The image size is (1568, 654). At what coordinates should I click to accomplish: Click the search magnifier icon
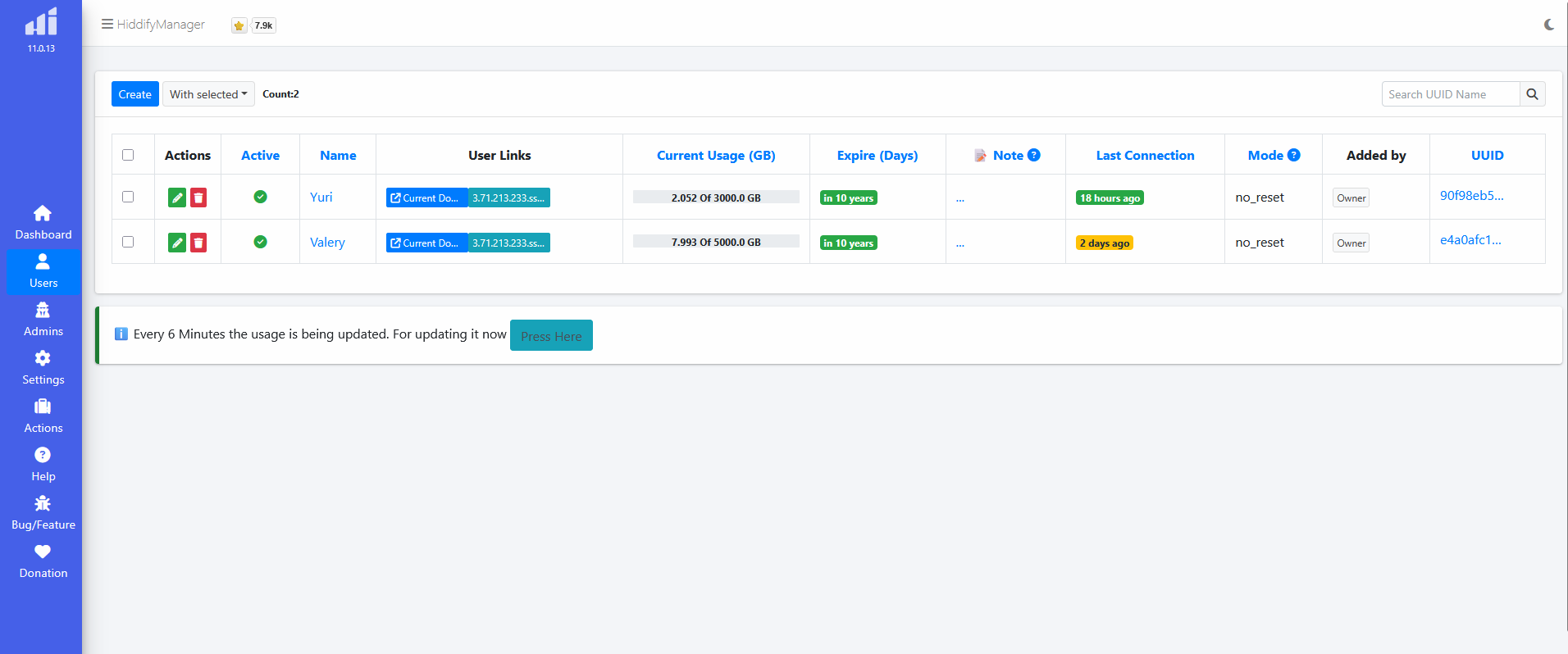pos(1532,94)
